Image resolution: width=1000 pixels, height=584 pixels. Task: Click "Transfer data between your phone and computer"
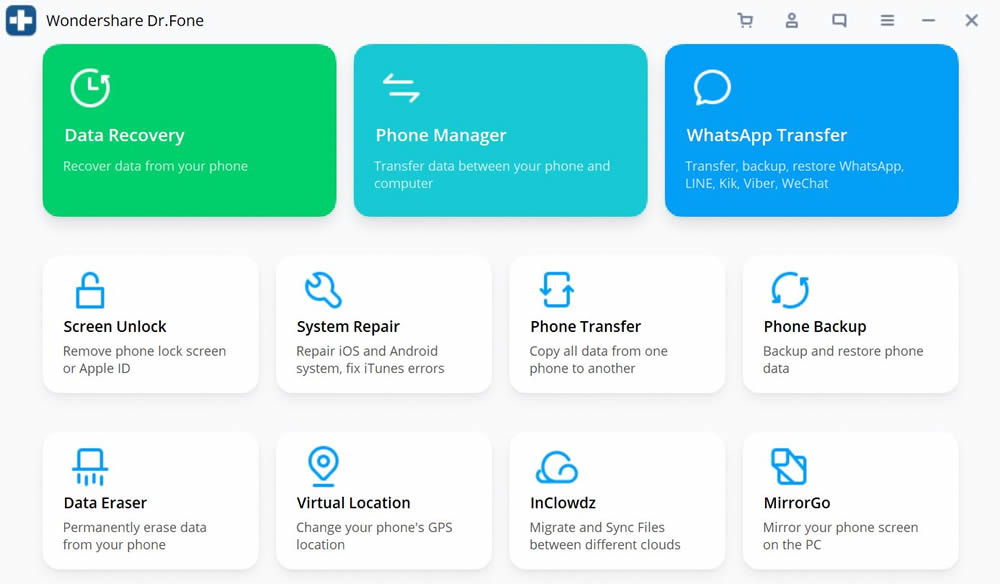pyautogui.click(x=492, y=175)
